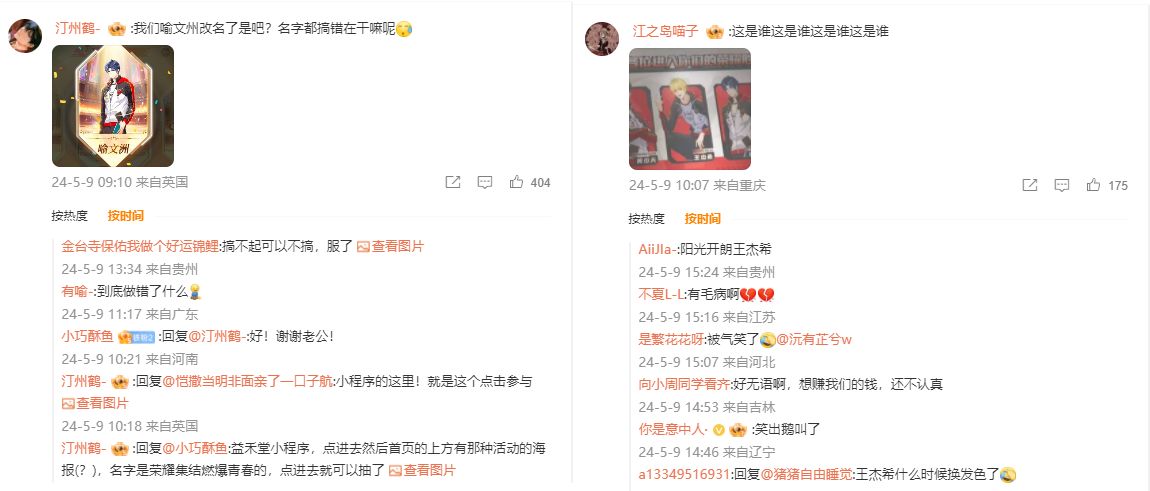This screenshot has height=491, width=1150.
Task: Sort right comments by 按热度
Action: pos(647,219)
